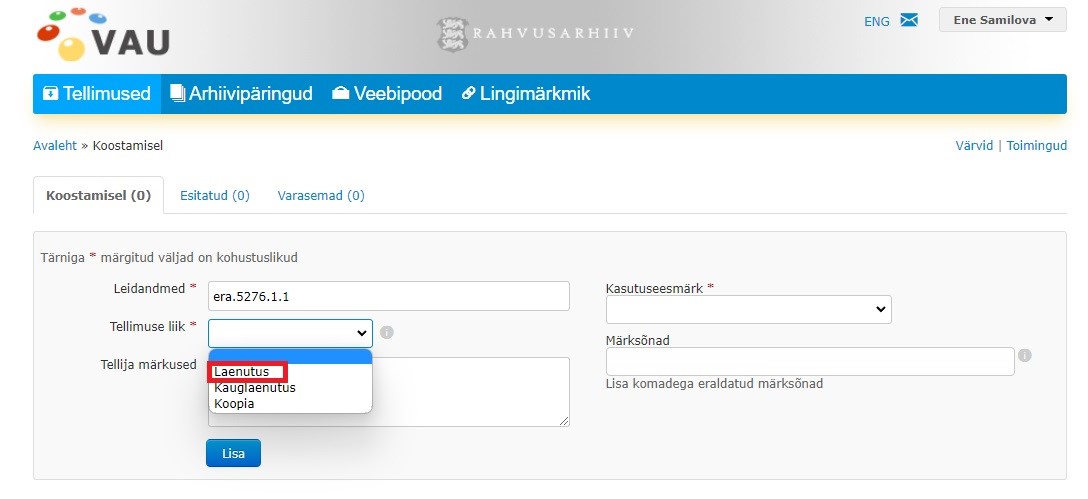Expand the Ene Samilova user dropdown
The width and height of the screenshot is (1088, 499).
click(1002, 20)
